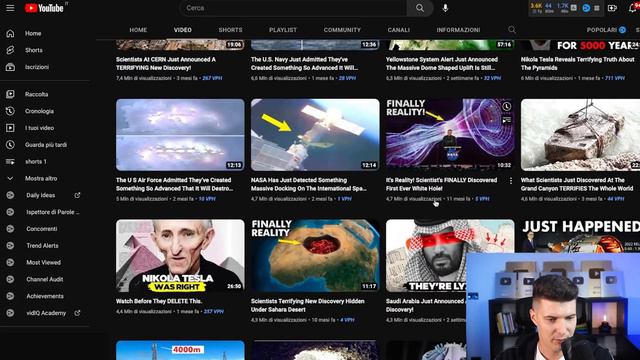Open NASA space station docking thumbnail
This screenshot has height=360, width=640.
click(x=315, y=135)
